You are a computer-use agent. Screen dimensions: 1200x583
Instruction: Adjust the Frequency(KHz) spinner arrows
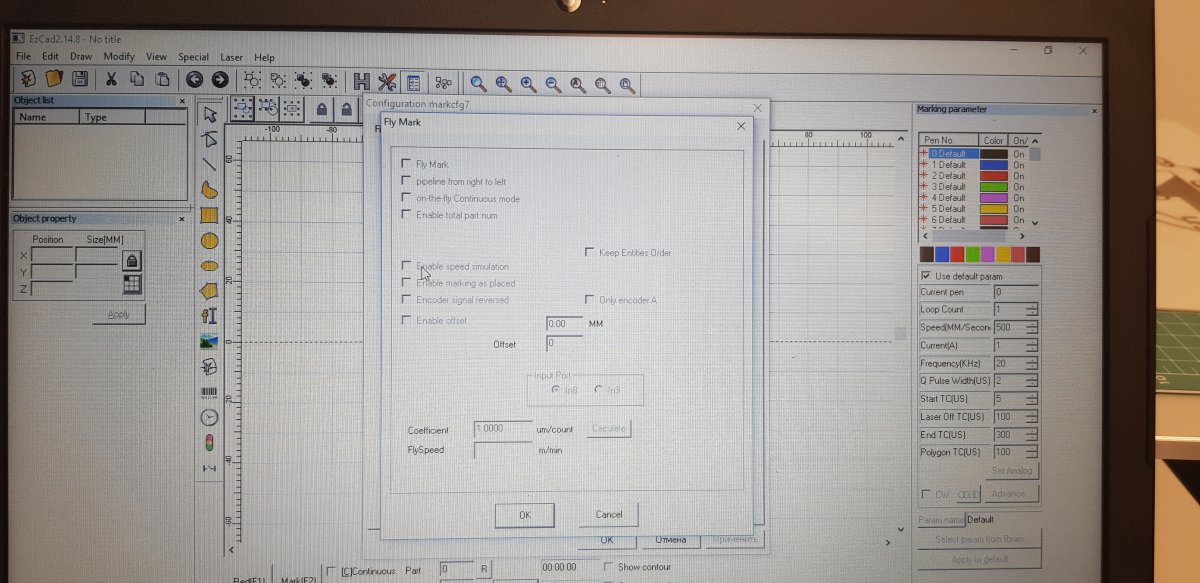(x=1031, y=363)
